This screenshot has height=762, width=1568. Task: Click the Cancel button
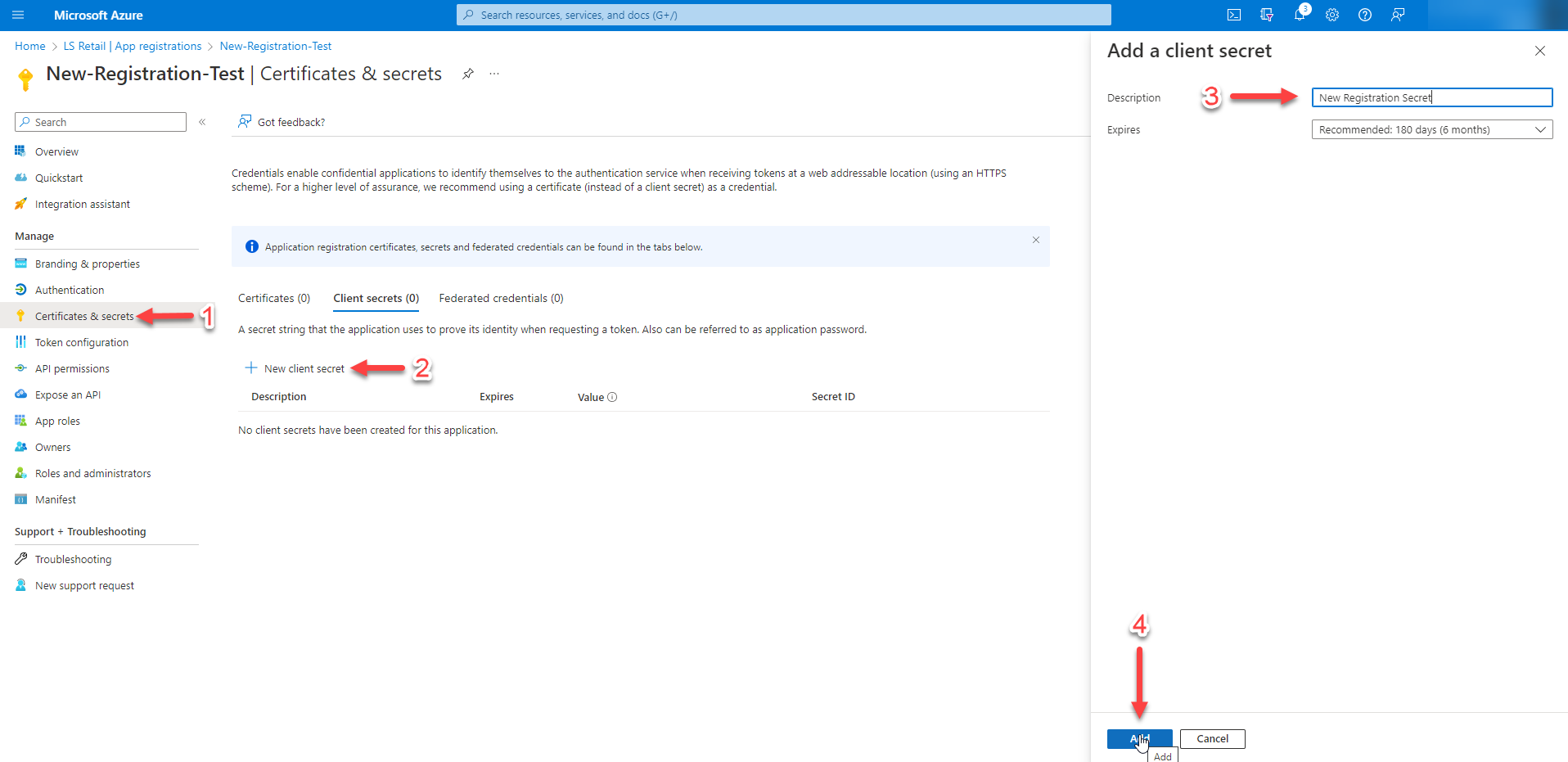click(x=1212, y=738)
